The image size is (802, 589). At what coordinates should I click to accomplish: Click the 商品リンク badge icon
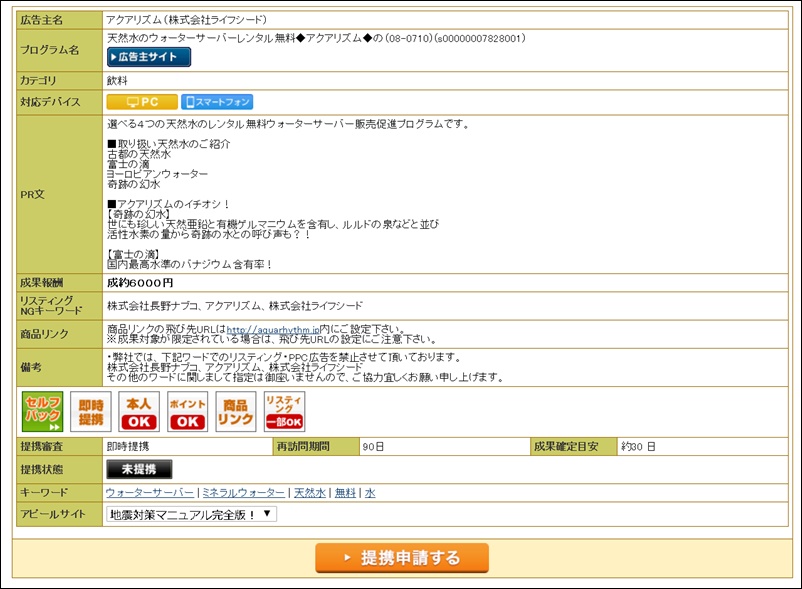click(x=236, y=412)
